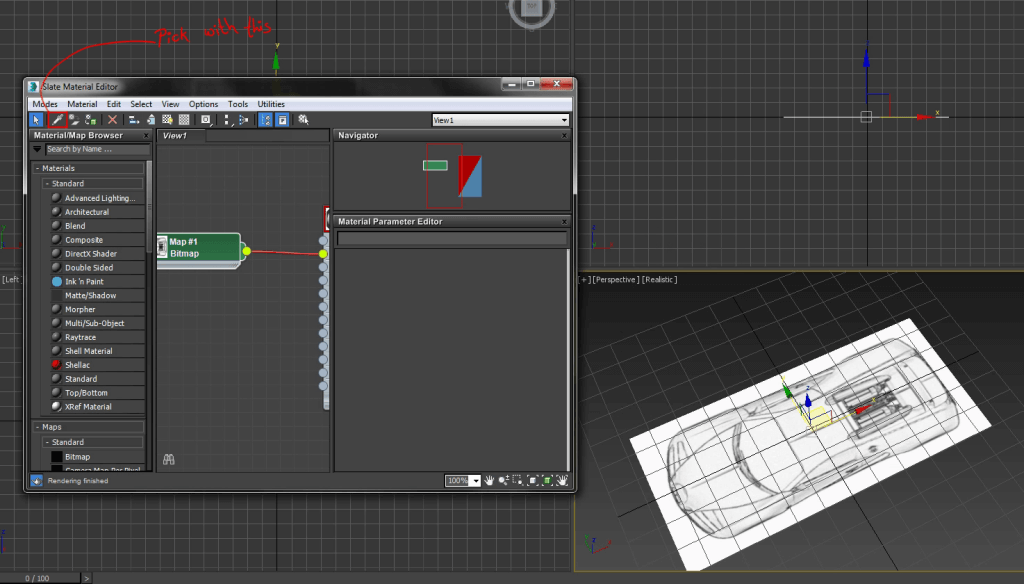This screenshot has width=1024, height=584.
Task: Open the View1 dropdown list
Action: point(564,120)
